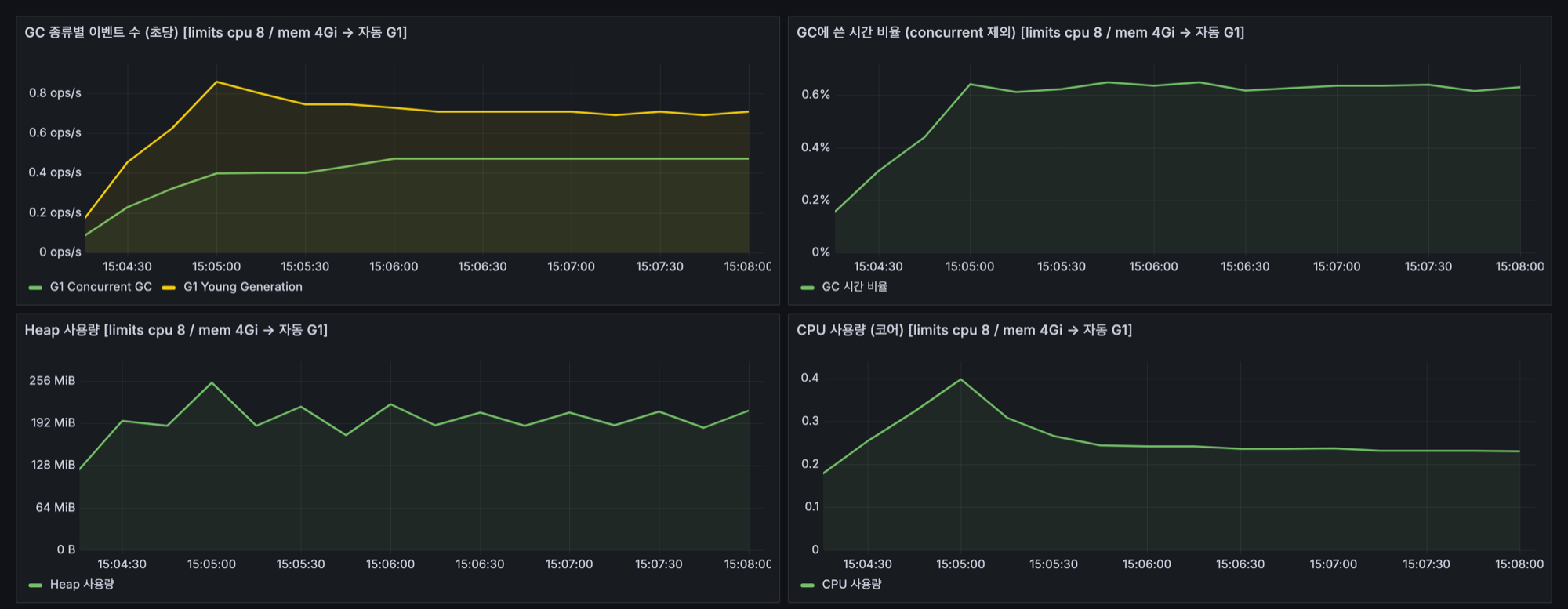Toggle G1 Young Generation legend series

pyautogui.click(x=242, y=287)
